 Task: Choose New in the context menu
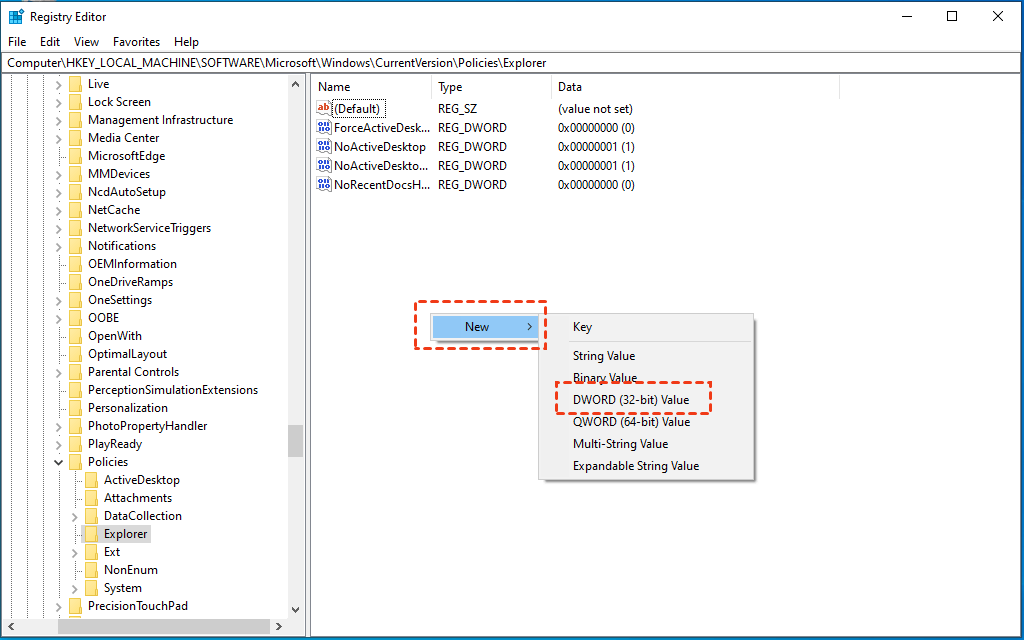[485, 327]
